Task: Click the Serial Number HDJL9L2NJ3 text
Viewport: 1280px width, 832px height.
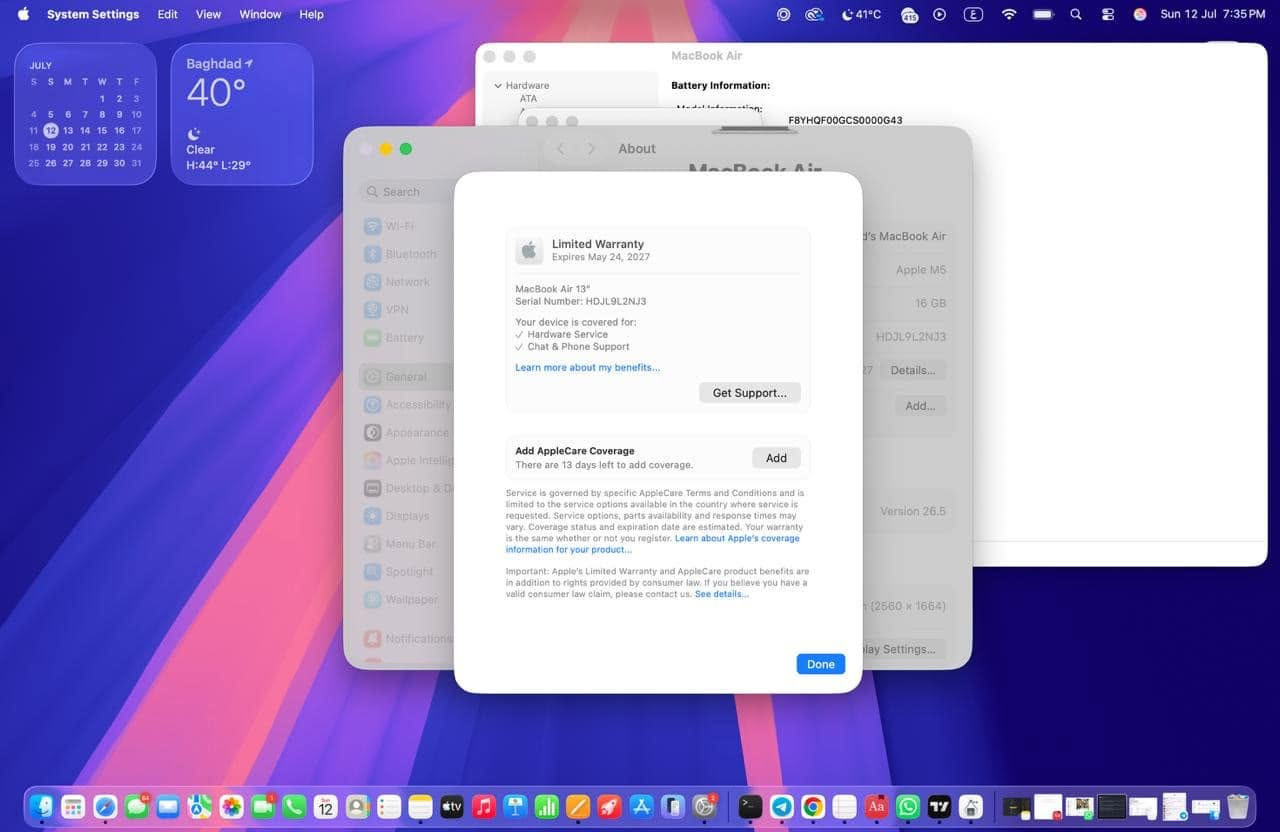Action: pyautogui.click(x=580, y=301)
